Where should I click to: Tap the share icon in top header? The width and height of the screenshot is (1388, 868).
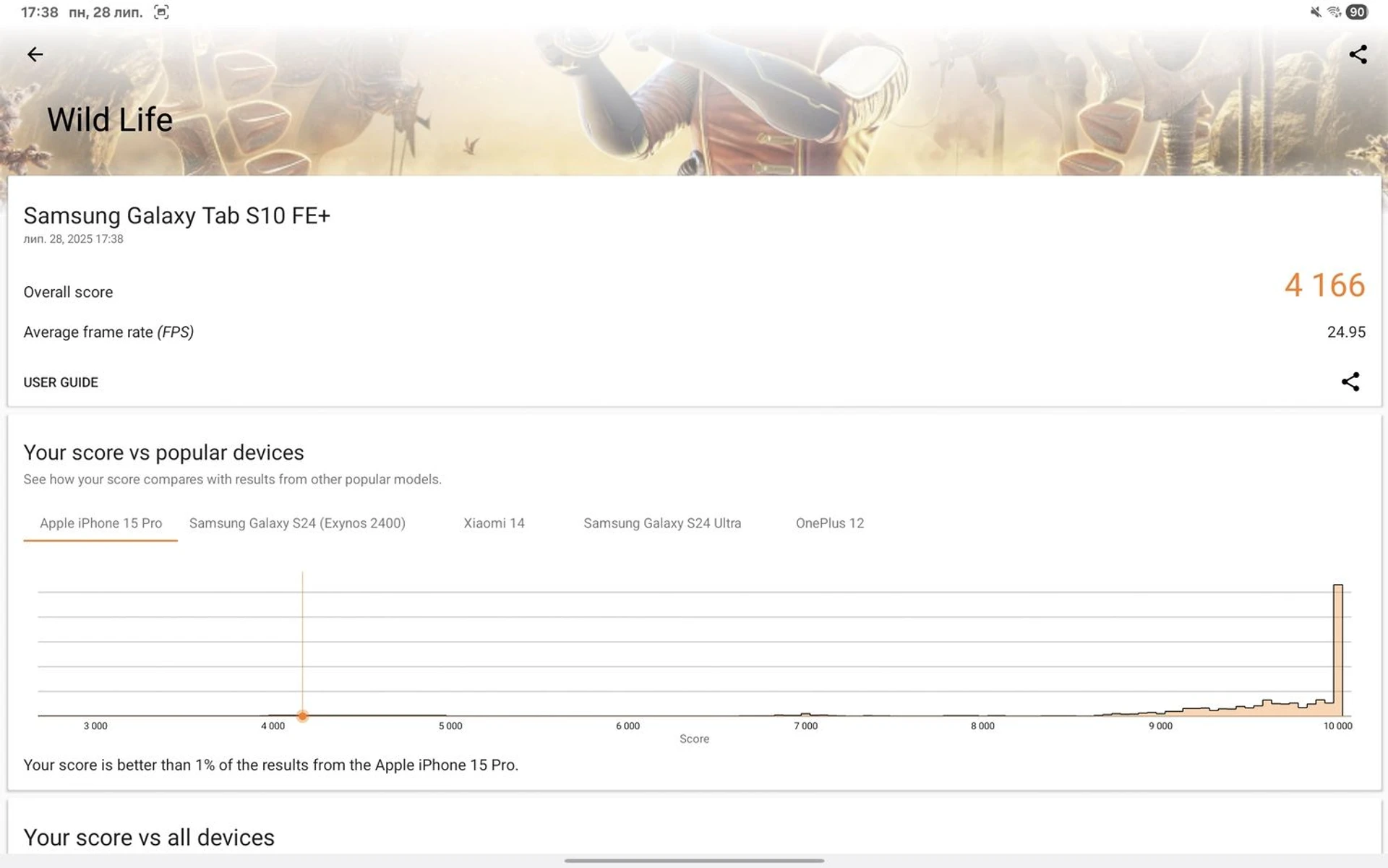point(1358,54)
